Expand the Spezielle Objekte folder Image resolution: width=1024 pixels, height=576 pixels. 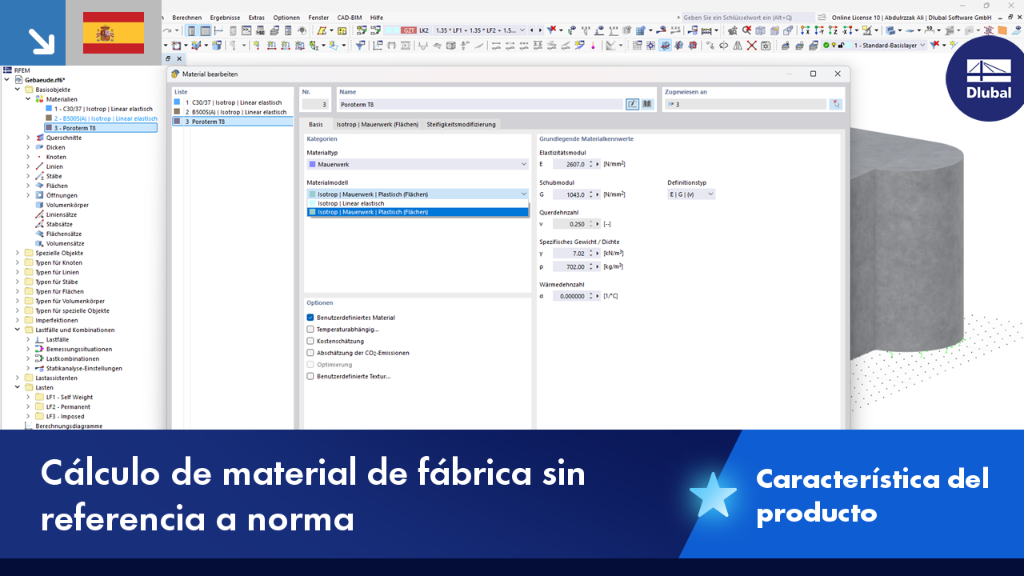(x=18, y=253)
